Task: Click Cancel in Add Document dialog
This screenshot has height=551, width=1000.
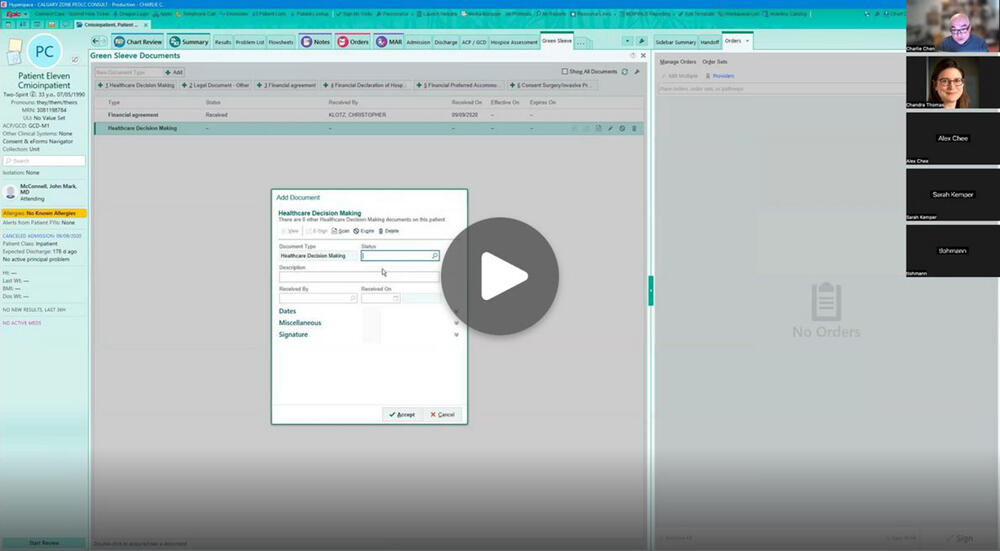Action: 442,415
